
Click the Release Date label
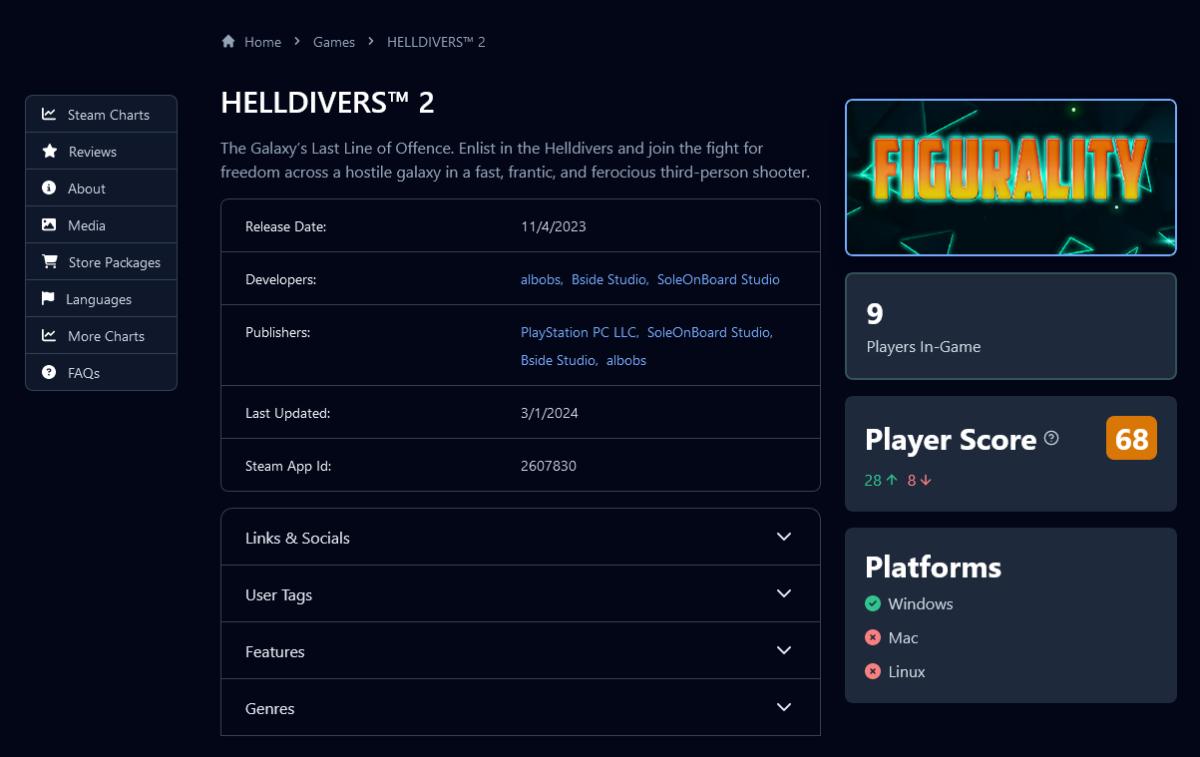click(286, 226)
